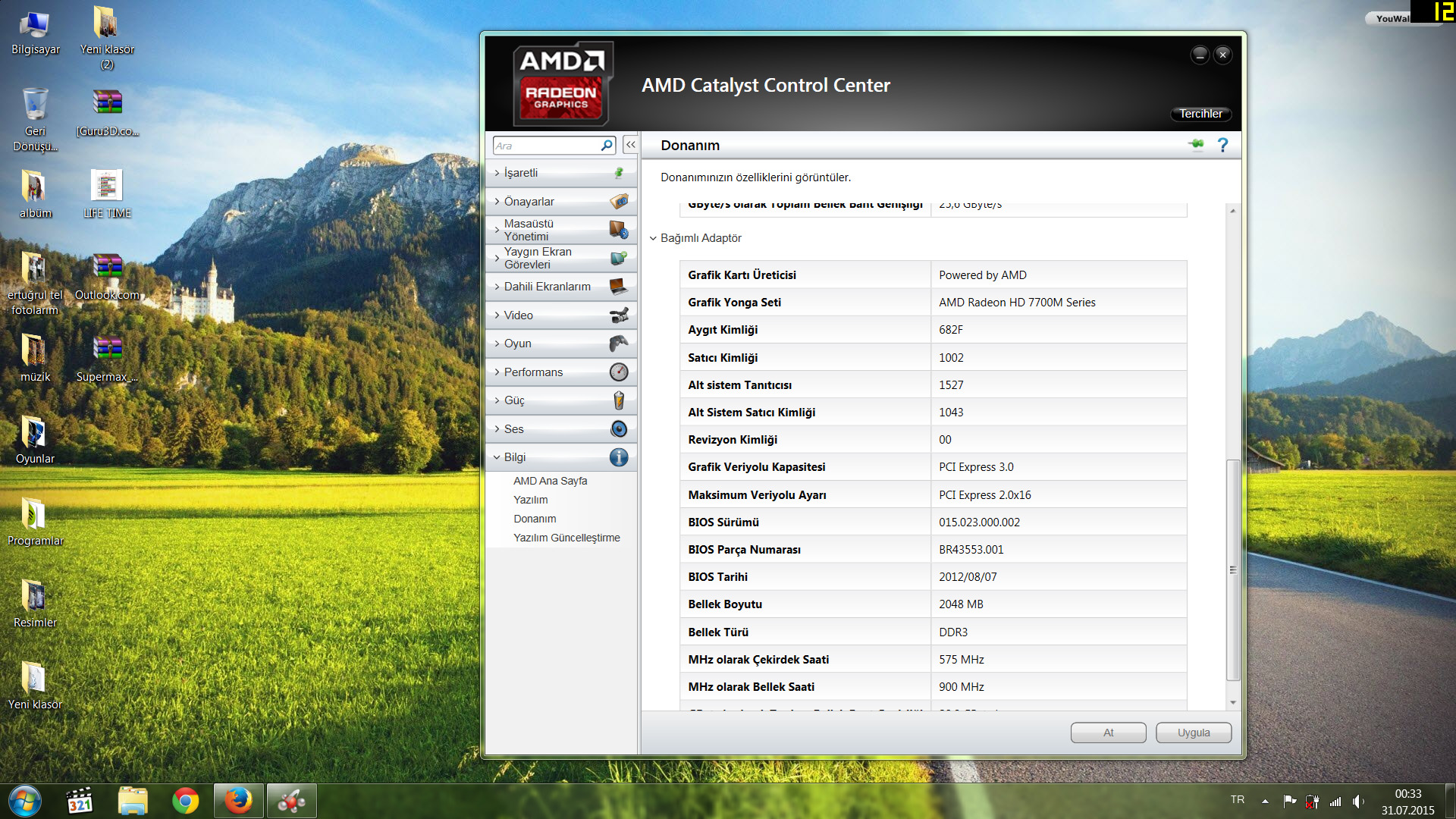Open Firefox from the taskbar

tap(238, 801)
